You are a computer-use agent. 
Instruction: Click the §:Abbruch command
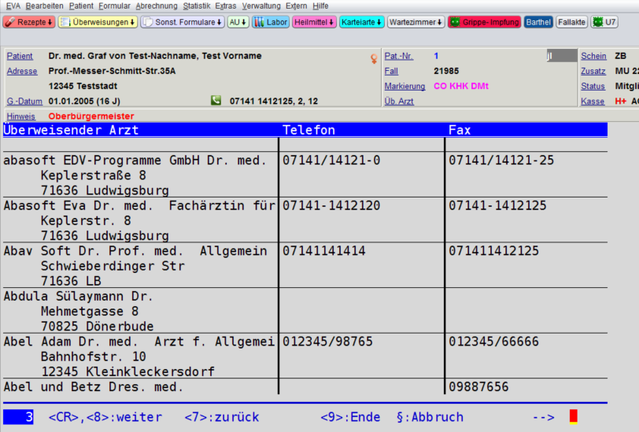(430, 417)
